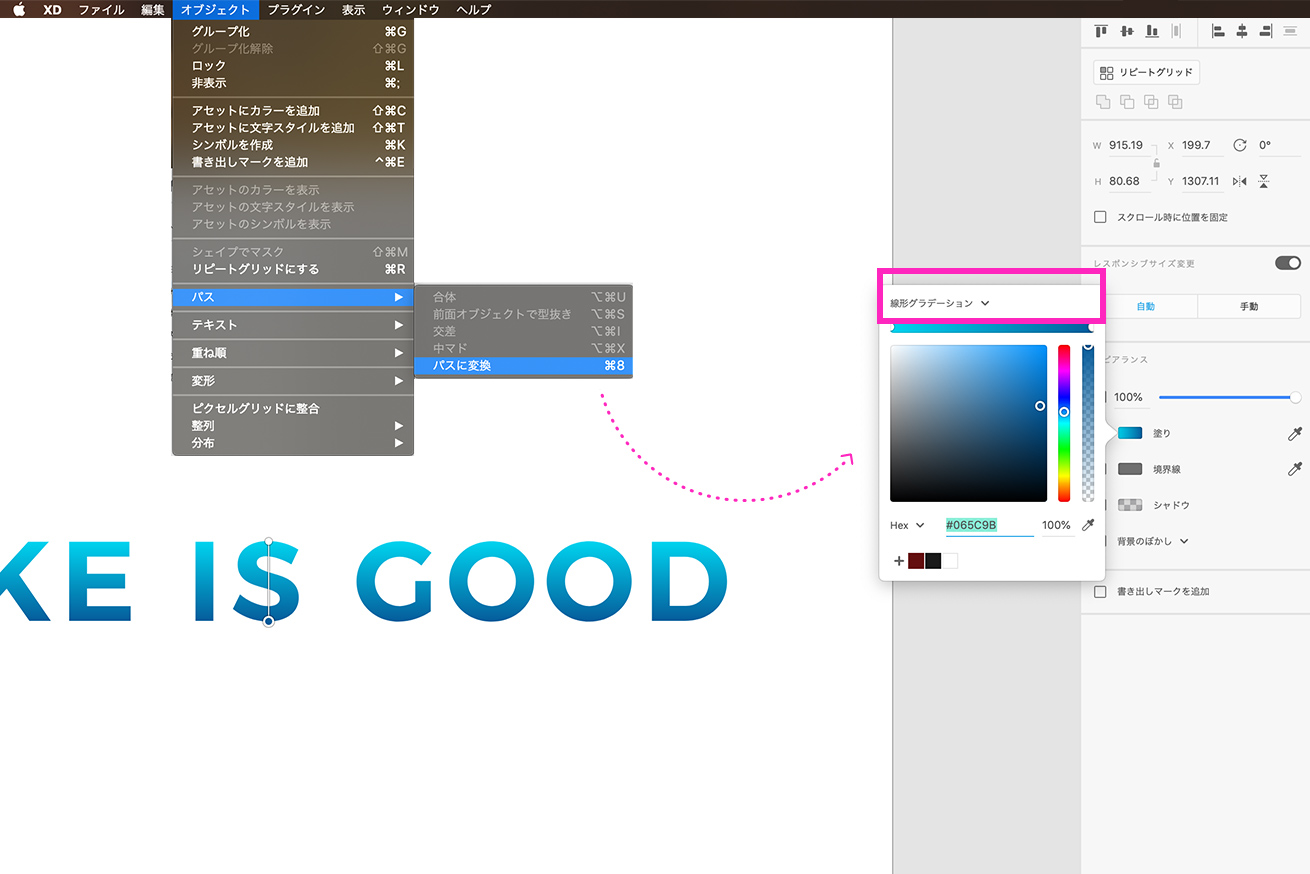Flip the object horizontally

1240,181
